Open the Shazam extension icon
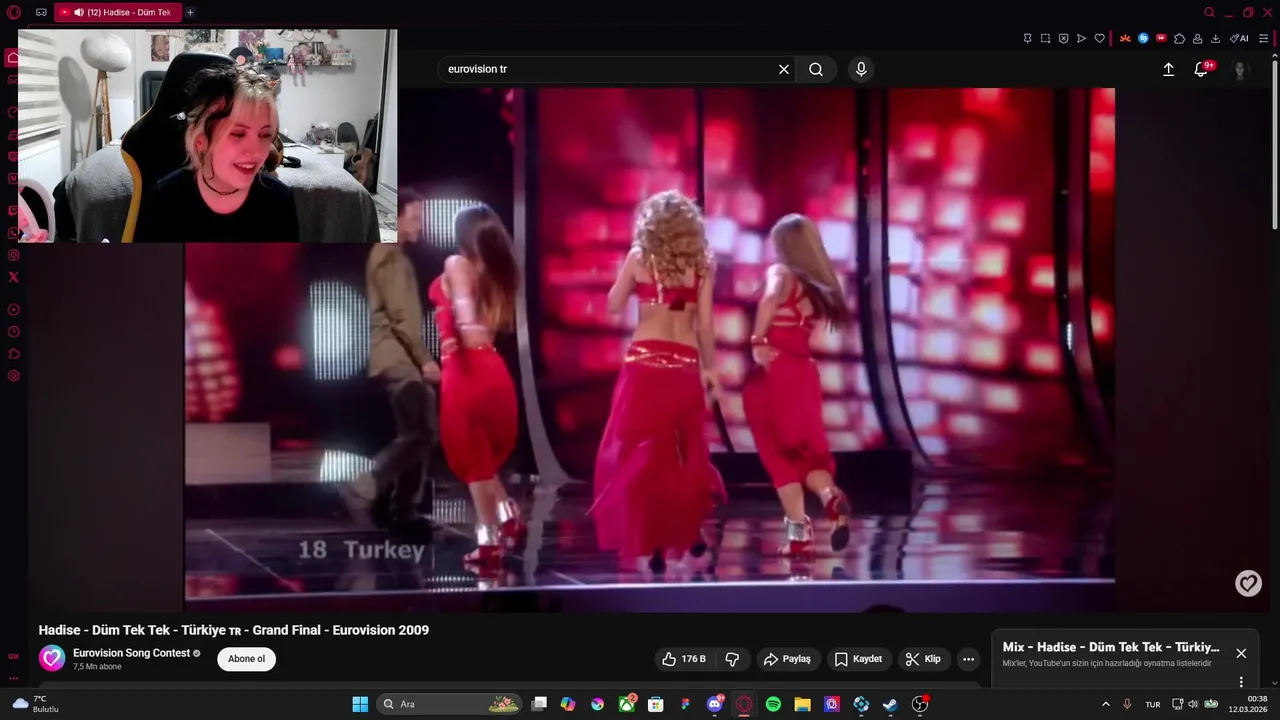1280x720 pixels. (x=1143, y=39)
